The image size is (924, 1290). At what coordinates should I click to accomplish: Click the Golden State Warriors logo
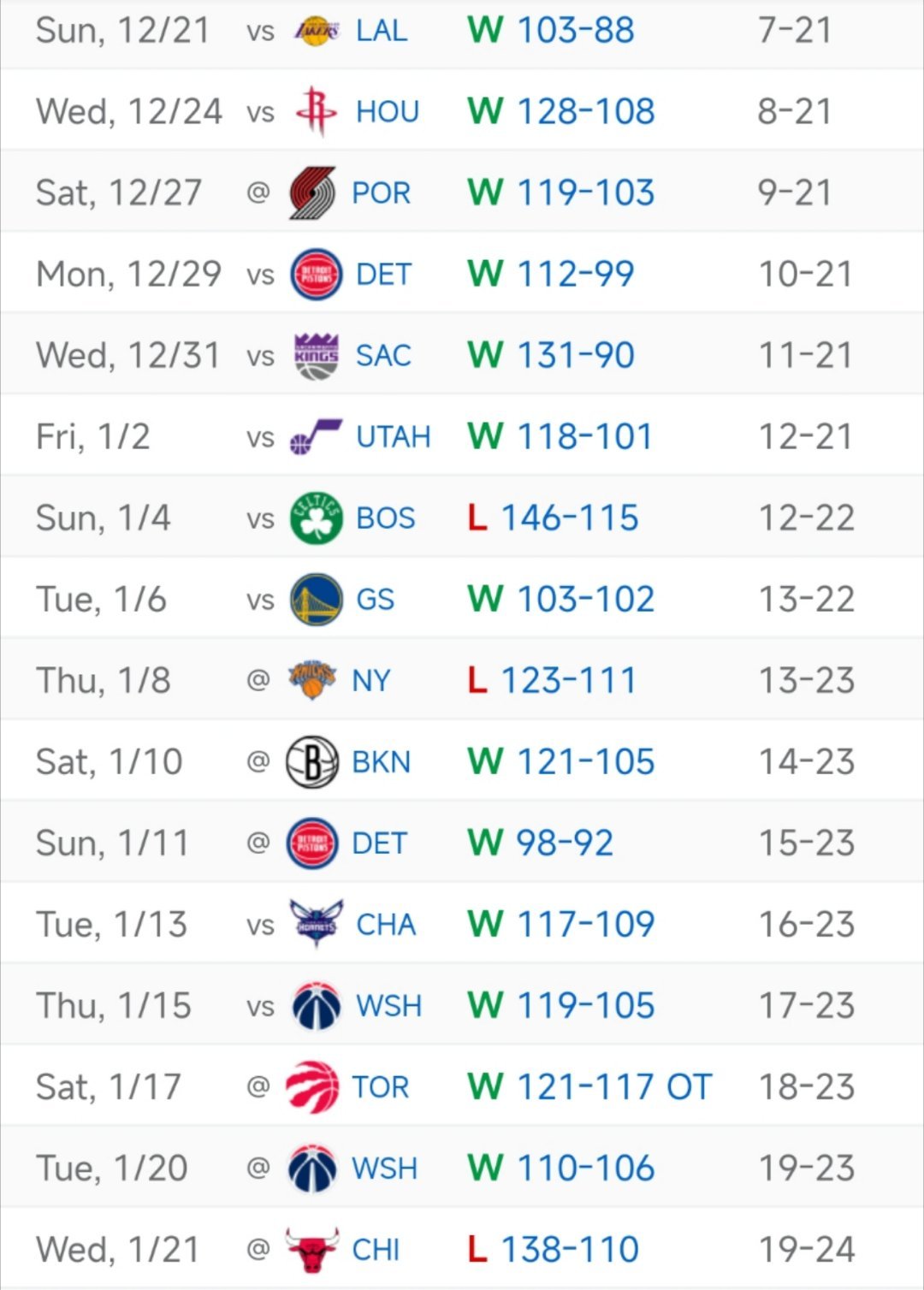[316, 600]
